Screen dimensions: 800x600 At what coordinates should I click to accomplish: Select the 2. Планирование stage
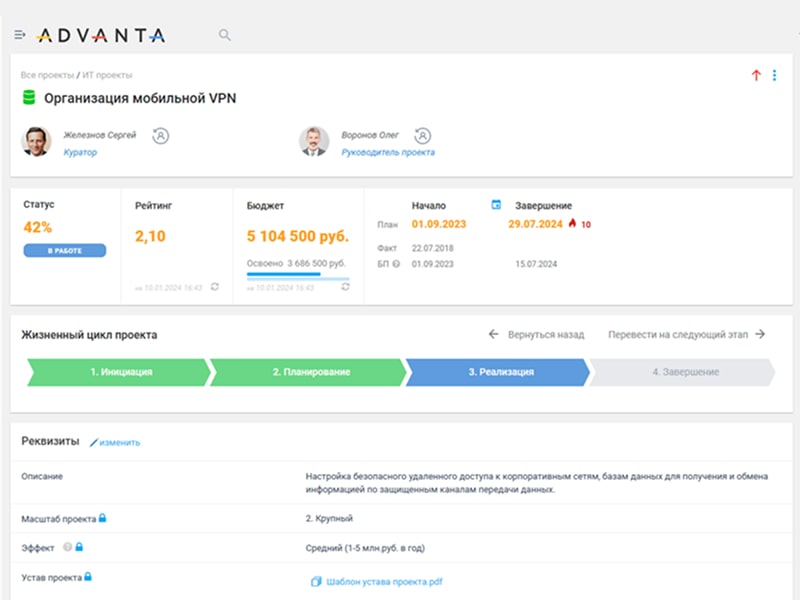[x=310, y=372]
